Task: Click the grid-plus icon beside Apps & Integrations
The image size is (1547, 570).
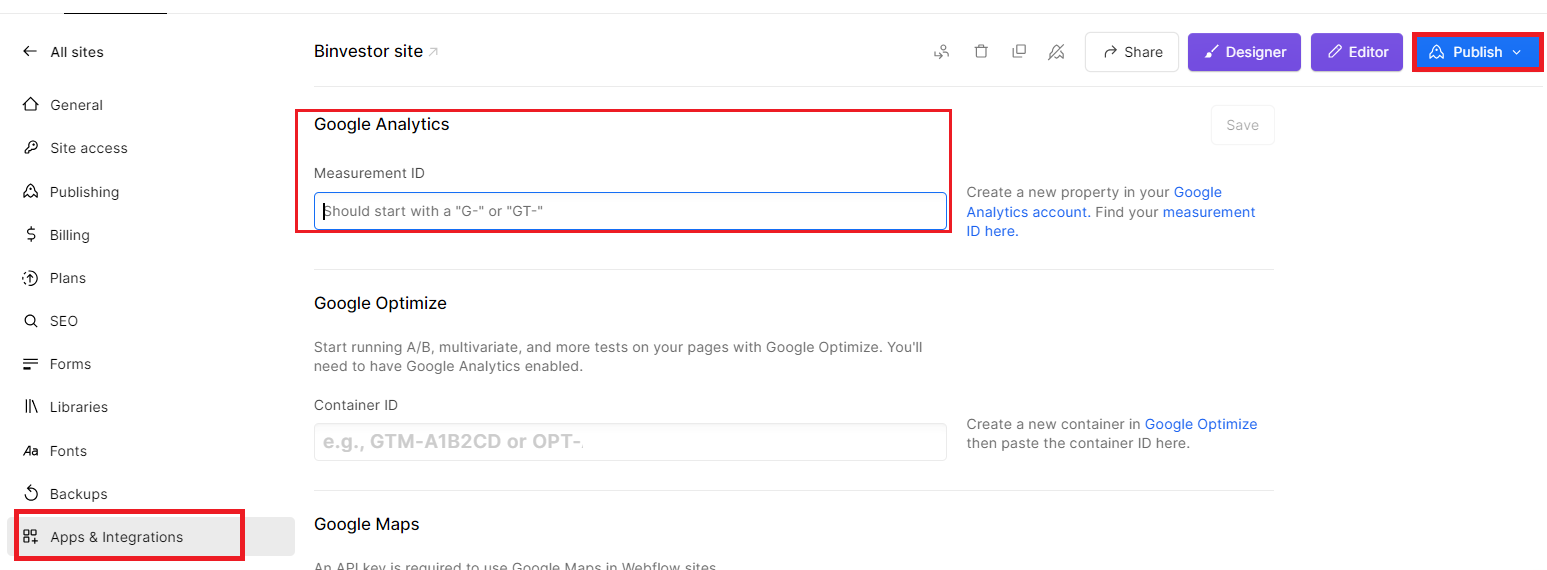Action: click(31, 537)
